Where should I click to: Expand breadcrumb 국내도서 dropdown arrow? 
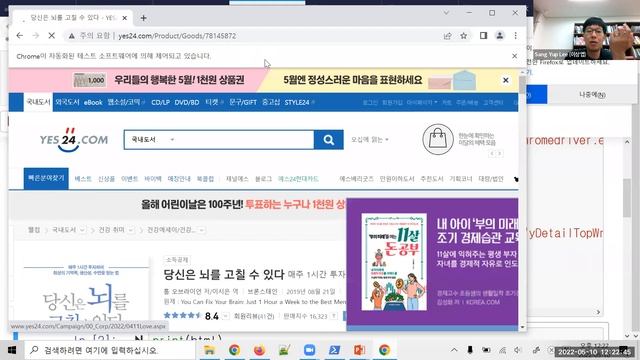pyautogui.click(x=82, y=230)
